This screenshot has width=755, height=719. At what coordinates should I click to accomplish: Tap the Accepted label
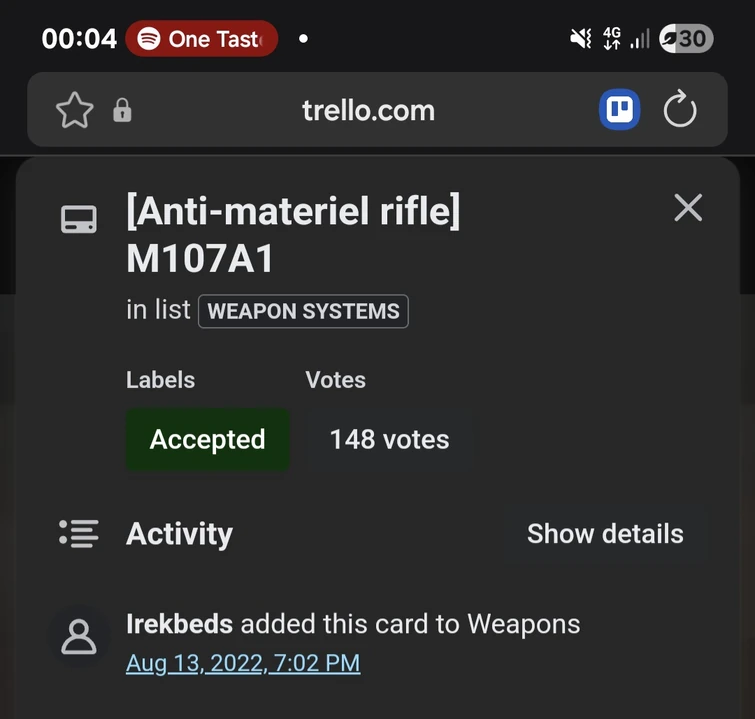(x=207, y=439)
